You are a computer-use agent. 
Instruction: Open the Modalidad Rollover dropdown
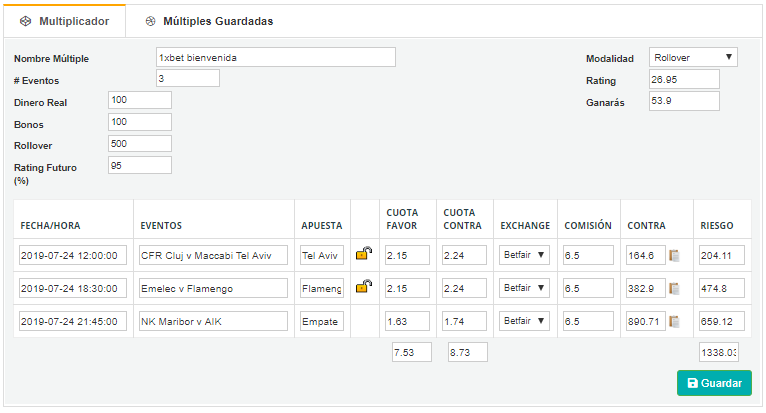[x=693, y=57]
